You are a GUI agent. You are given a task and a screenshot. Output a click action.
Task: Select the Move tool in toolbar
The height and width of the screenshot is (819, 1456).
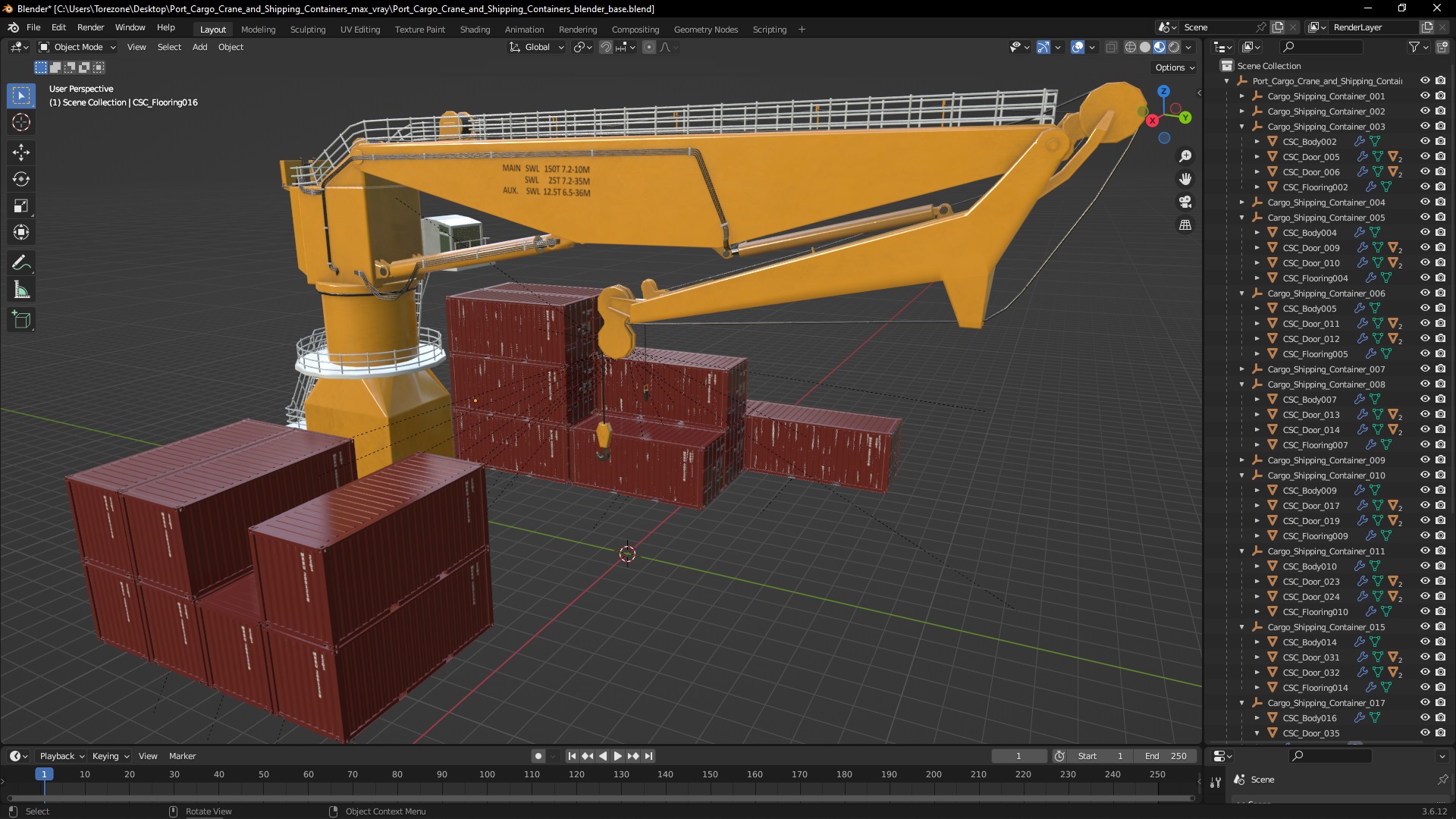(x=22, y=151)
